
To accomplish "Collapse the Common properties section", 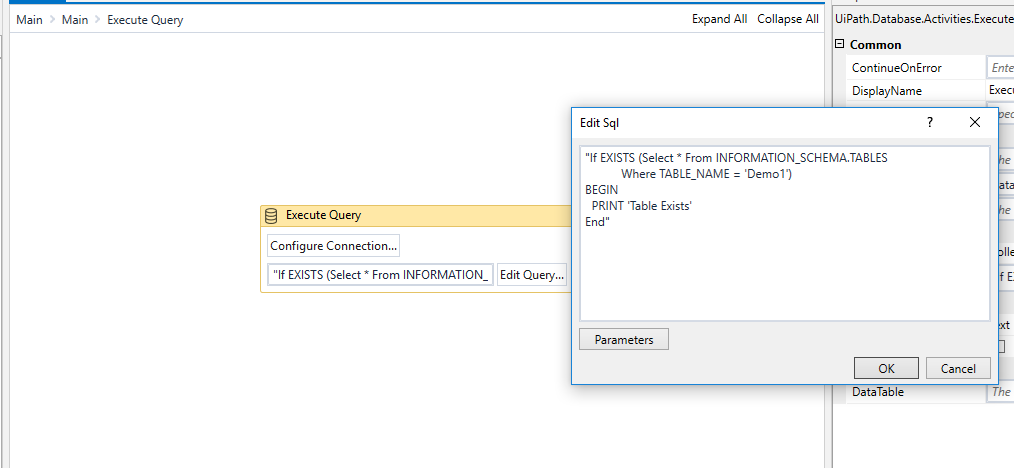I will [x=838, y=45].
